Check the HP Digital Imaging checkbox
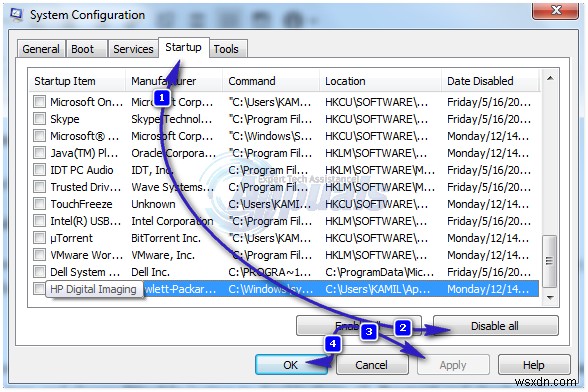 (39, 289)
